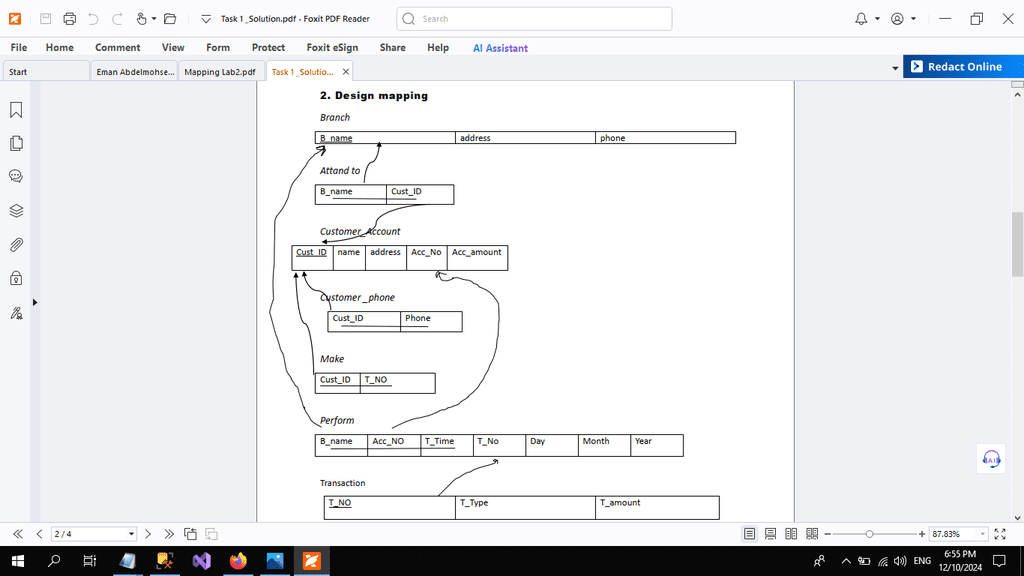The height and width of the screenshot is (576, 1024).
Task: Open the Form tab
Action: [x=217, y=48]
